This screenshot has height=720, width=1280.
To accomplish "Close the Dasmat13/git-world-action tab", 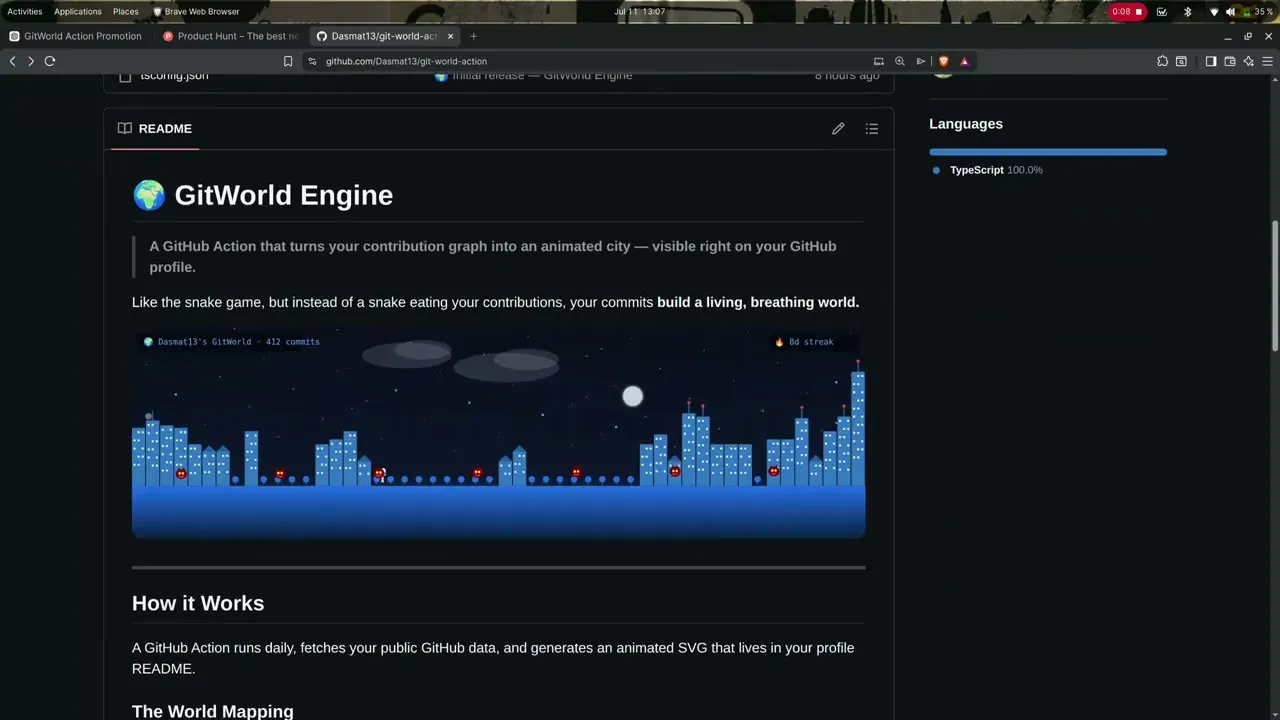I will 450,36.
